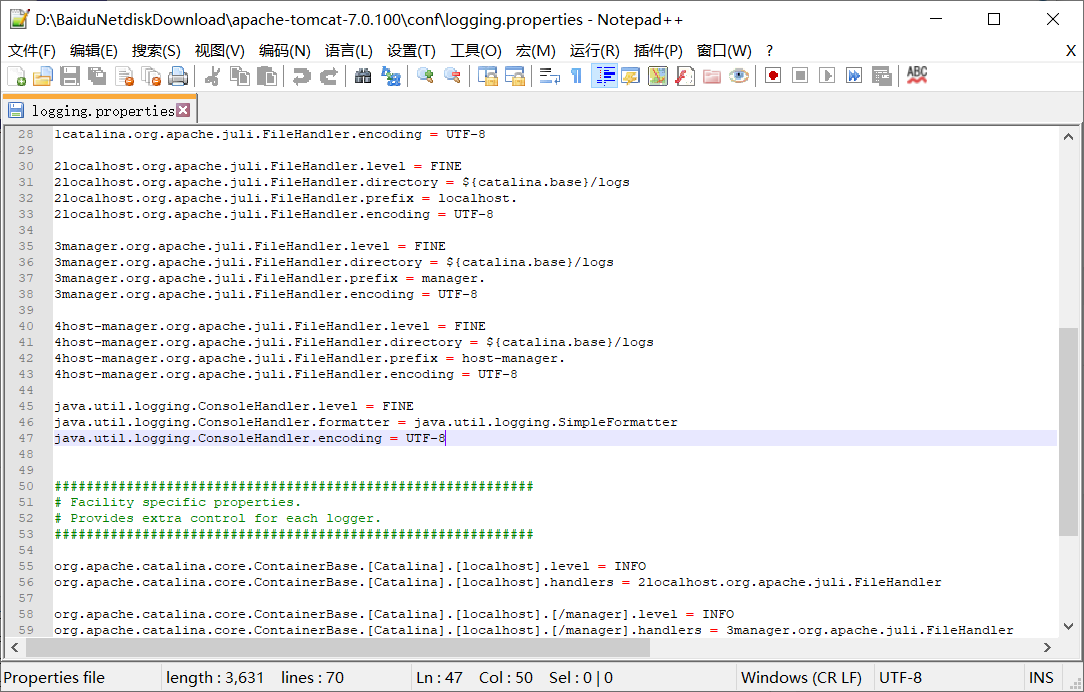The width and height of the screenshot is (1084, 692).
Task: Start macro recording red dot button
Action: [773, 76]
